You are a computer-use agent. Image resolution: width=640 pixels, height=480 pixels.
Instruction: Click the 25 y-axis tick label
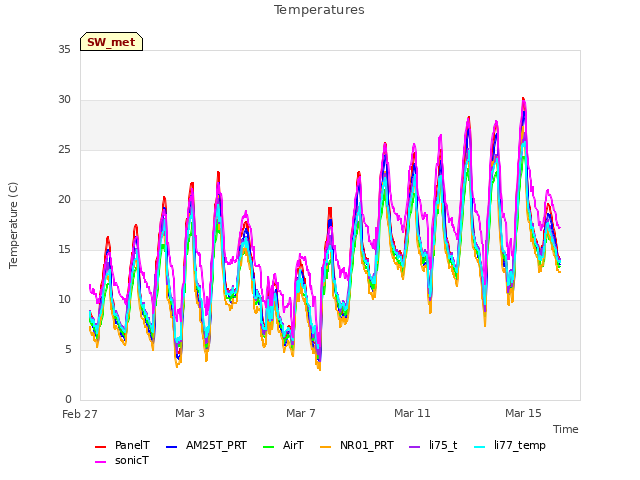[x=64, y=150]
